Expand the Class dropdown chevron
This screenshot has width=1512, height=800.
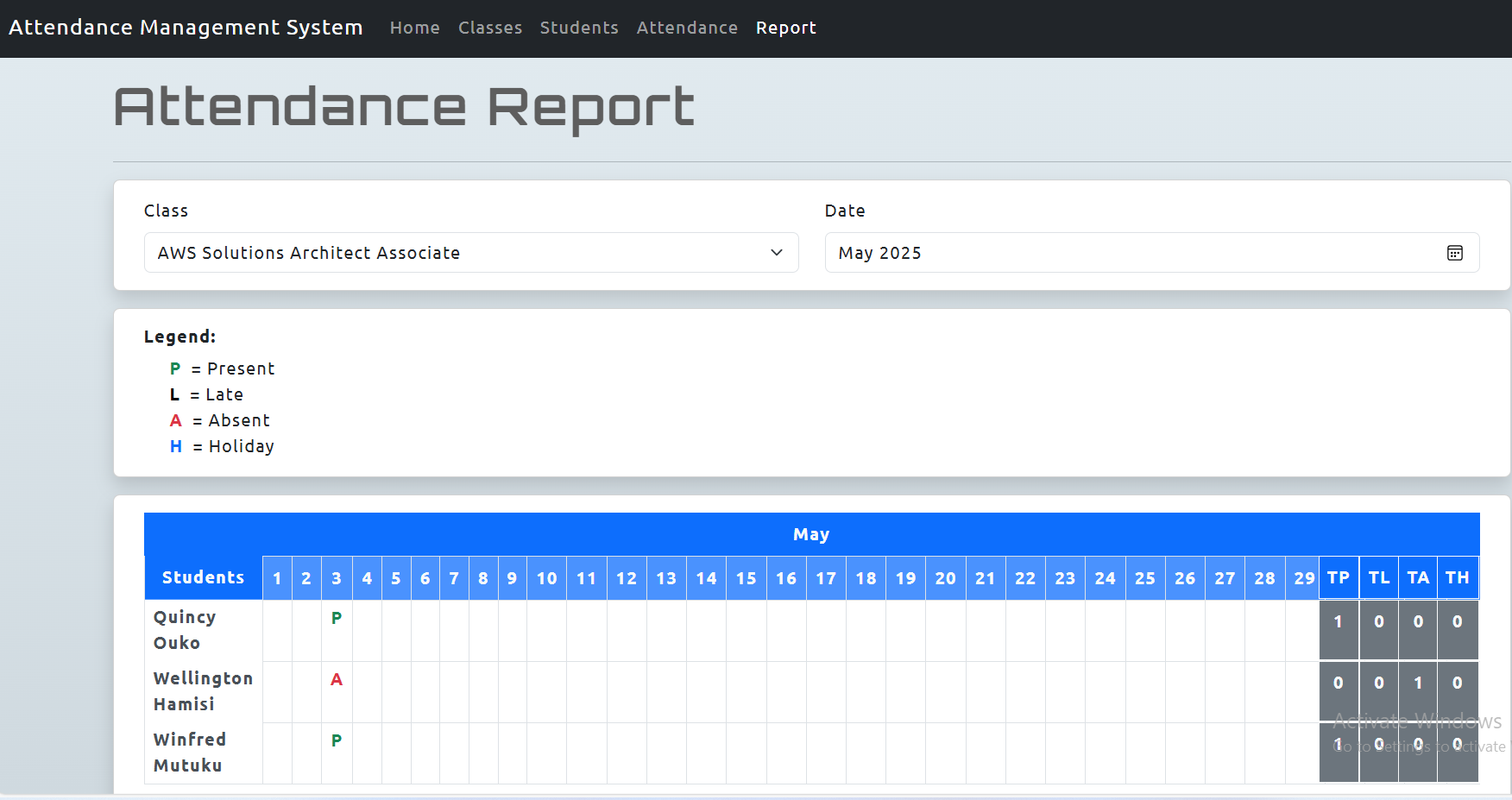click(776, 253)
